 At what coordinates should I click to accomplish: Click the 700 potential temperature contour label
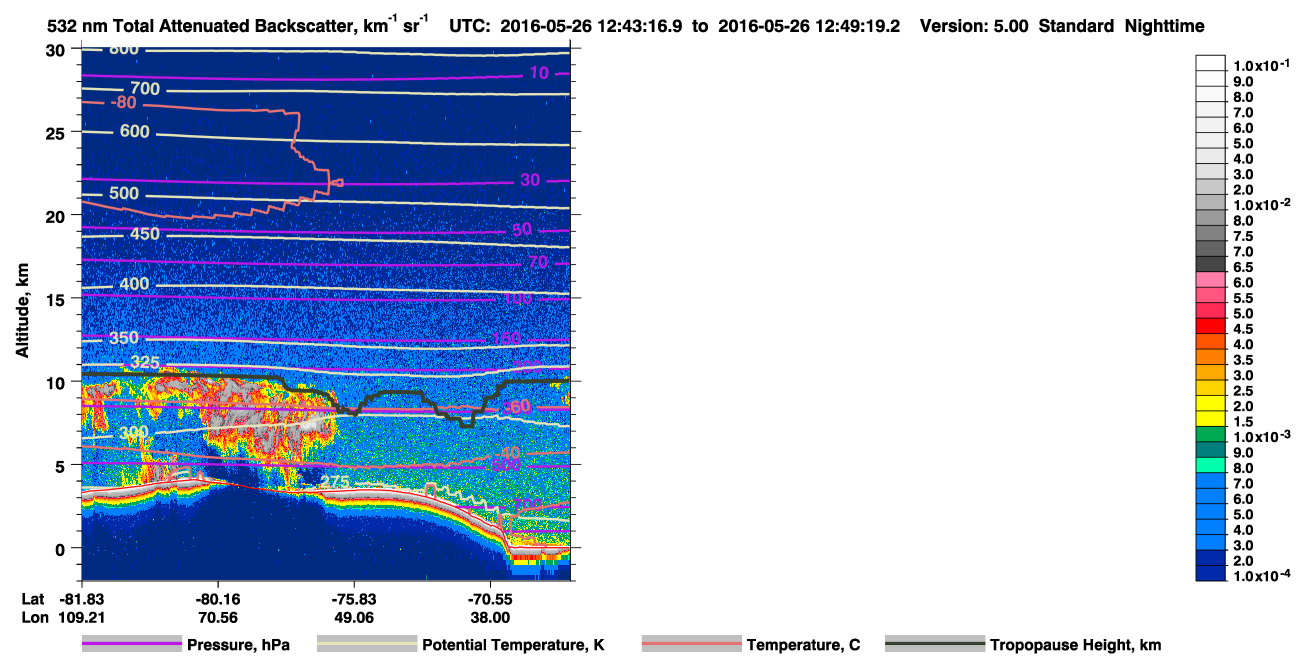point(145,89)
